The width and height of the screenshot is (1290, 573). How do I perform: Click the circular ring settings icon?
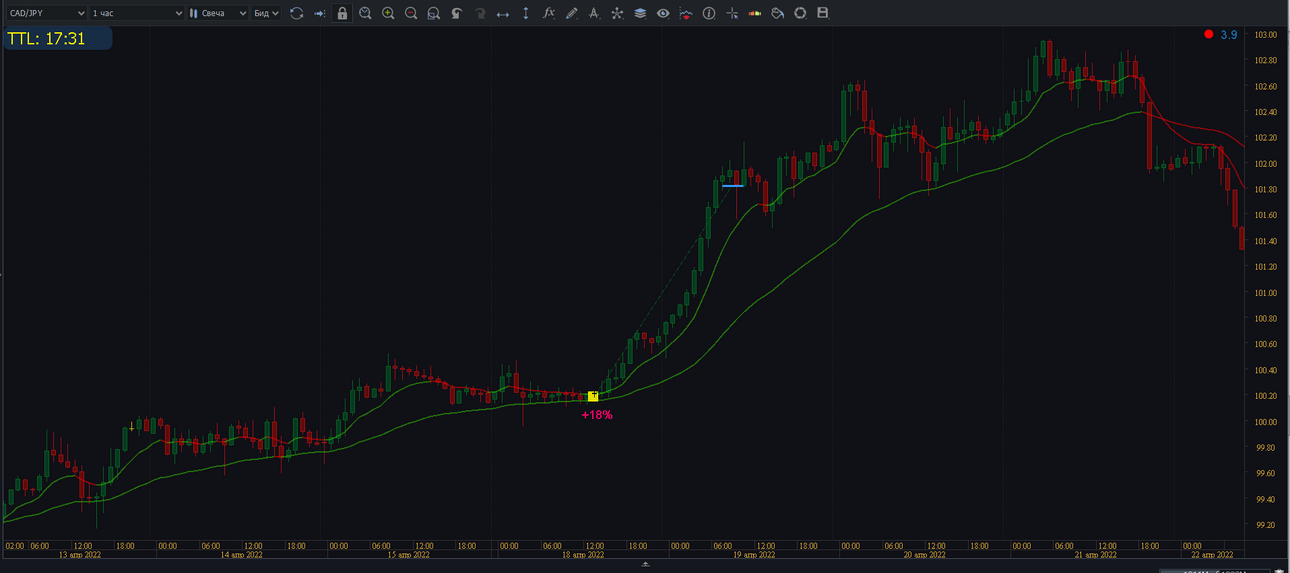point(800,13)
